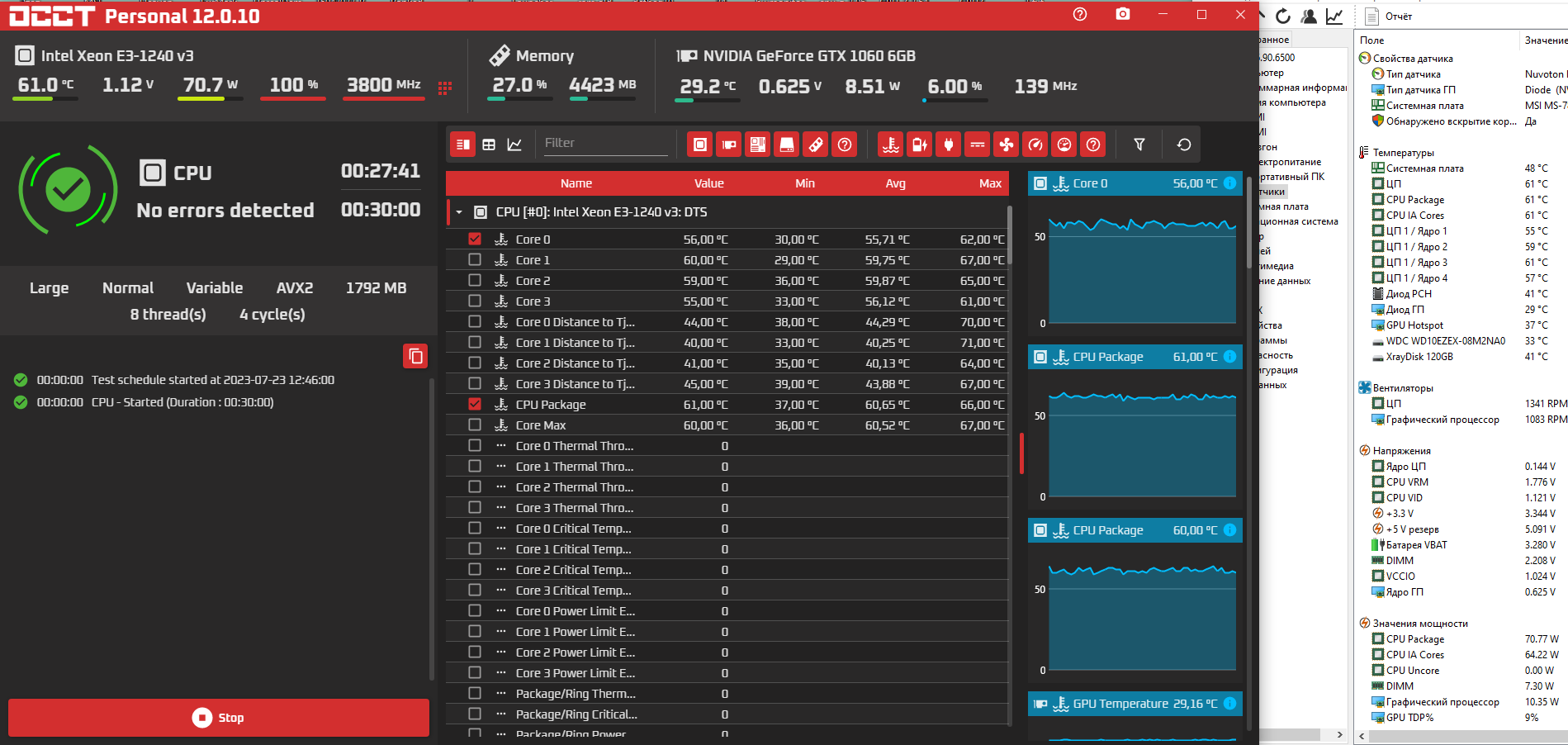Image resolution: width=1568 pixels, height=745 pixels.
Task: Open the graph icon in AIDA64 toolbar
Action: coord(1334,16)
